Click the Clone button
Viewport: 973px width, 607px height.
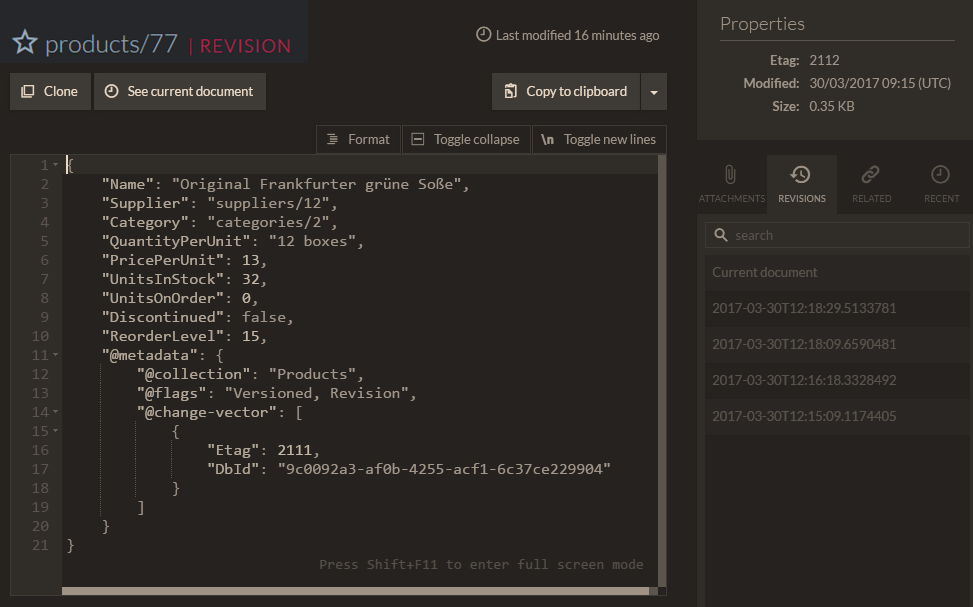(50, 91)
